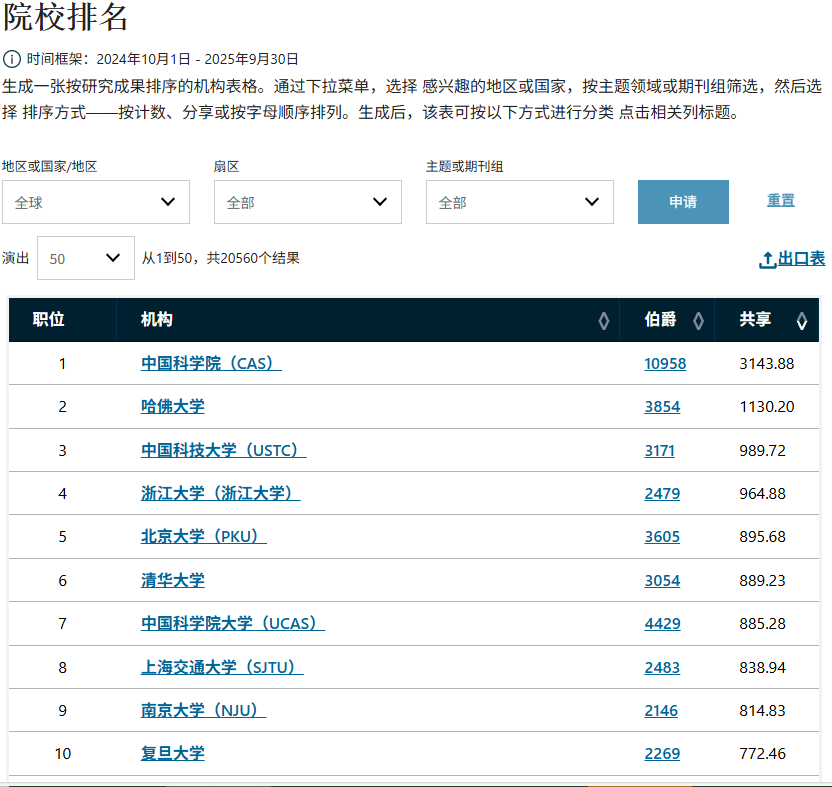Open 中国科技大学（USTC）link
Screen dimensions: 832x787
pos(223,450)
